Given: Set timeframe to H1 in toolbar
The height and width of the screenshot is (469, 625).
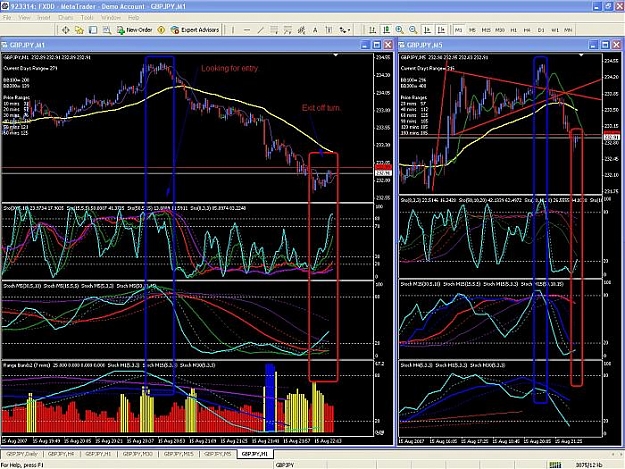Looking at the screenshot, I should pyautogui.click(x=513, y=30).
